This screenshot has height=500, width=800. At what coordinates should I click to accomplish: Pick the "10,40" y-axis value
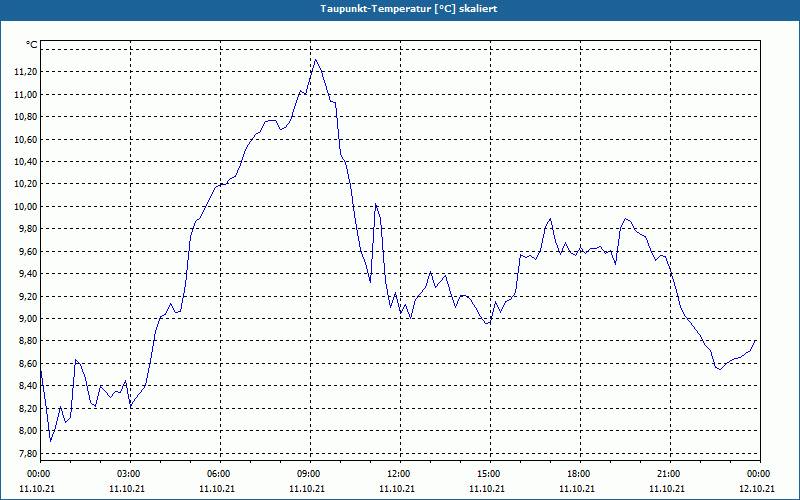(x=25, y=162)
